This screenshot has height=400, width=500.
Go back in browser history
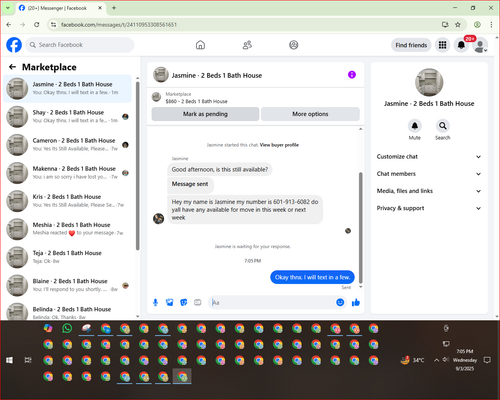(9, 25)
